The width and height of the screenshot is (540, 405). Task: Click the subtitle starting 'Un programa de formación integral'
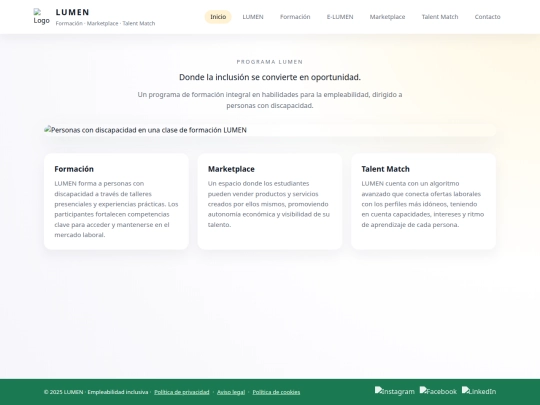(270, 100)
